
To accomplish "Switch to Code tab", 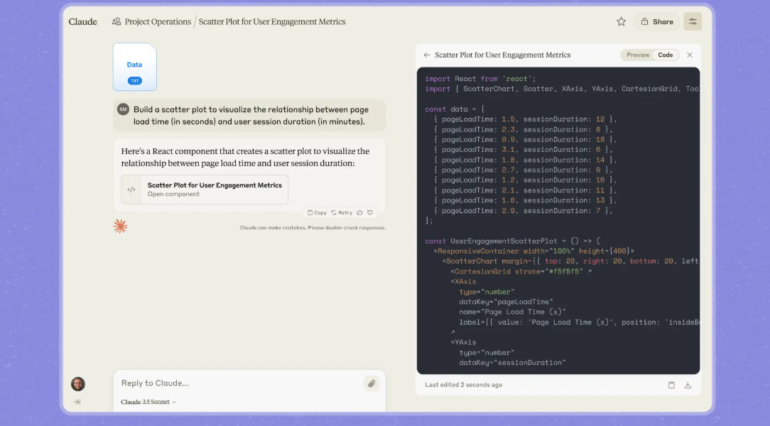I will (x=665, y=55).
